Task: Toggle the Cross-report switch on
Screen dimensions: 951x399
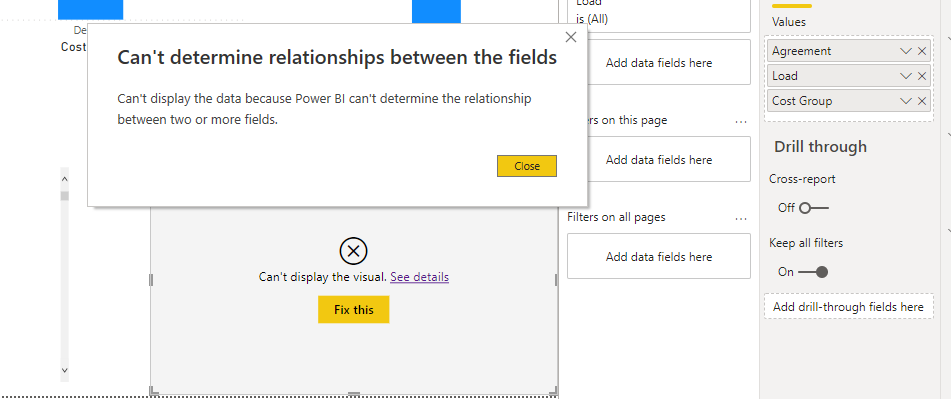Action: click(813, 208)
